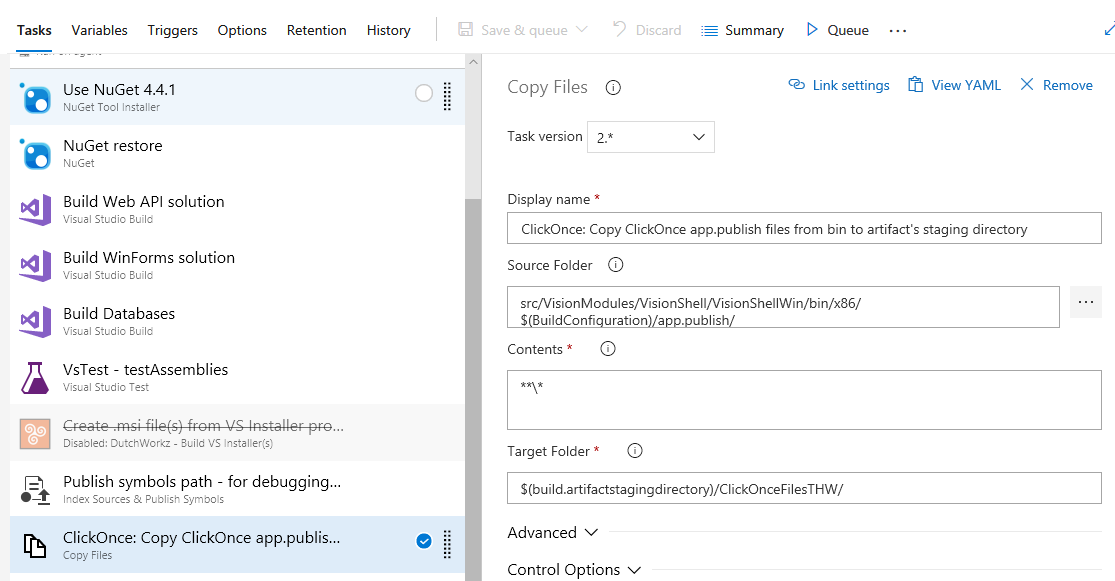Click the View YAML button

point(954,85)
